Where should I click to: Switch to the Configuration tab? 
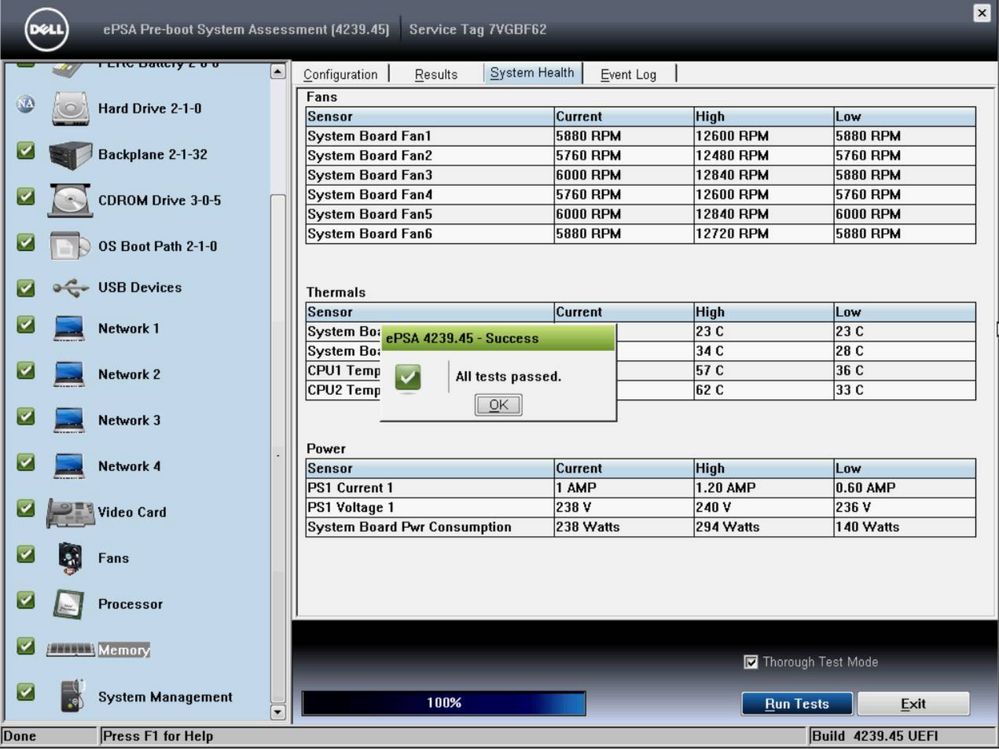pos(340,75)
